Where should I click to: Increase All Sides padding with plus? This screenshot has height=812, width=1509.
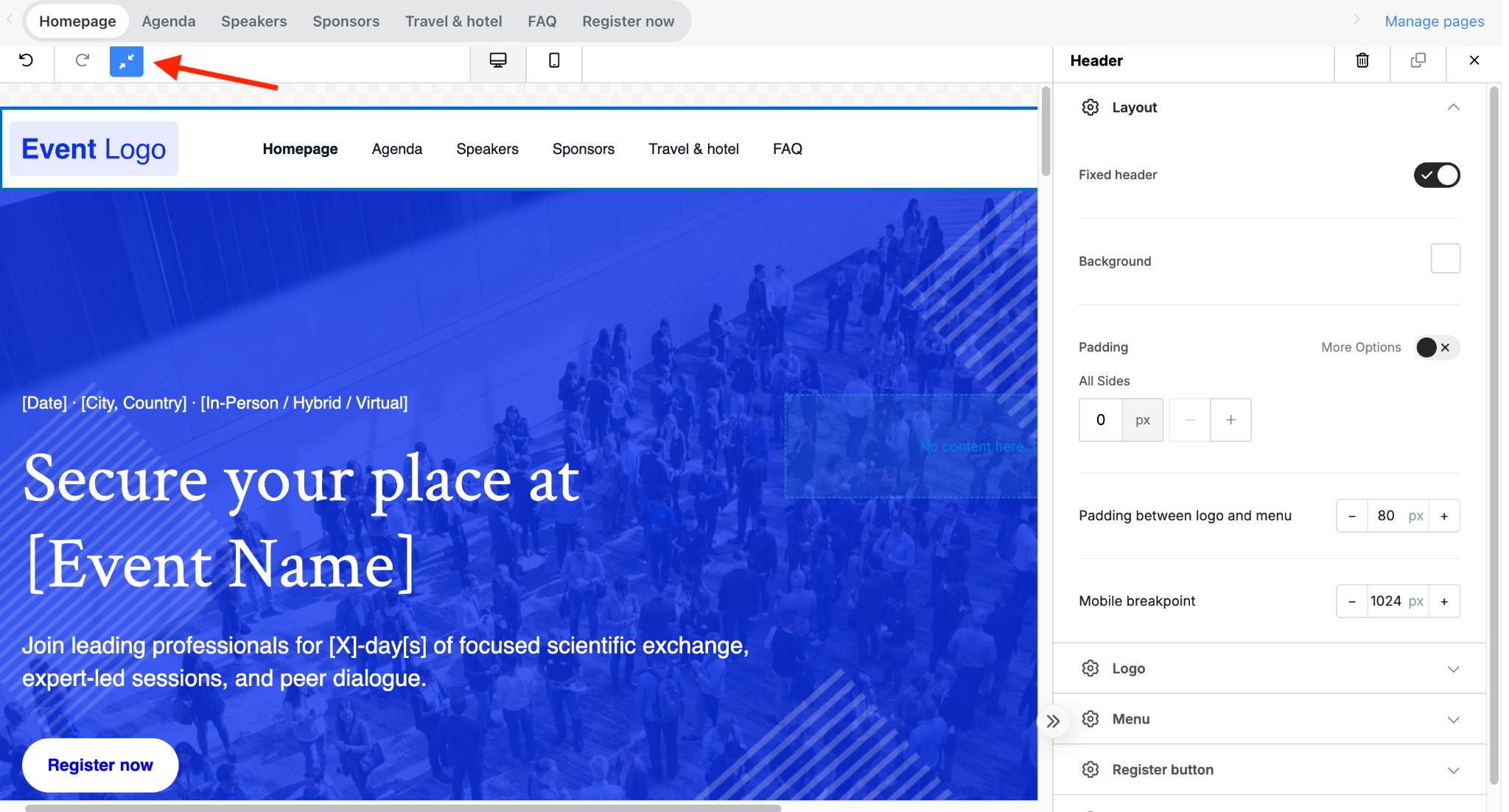(x=1231, y=420)
